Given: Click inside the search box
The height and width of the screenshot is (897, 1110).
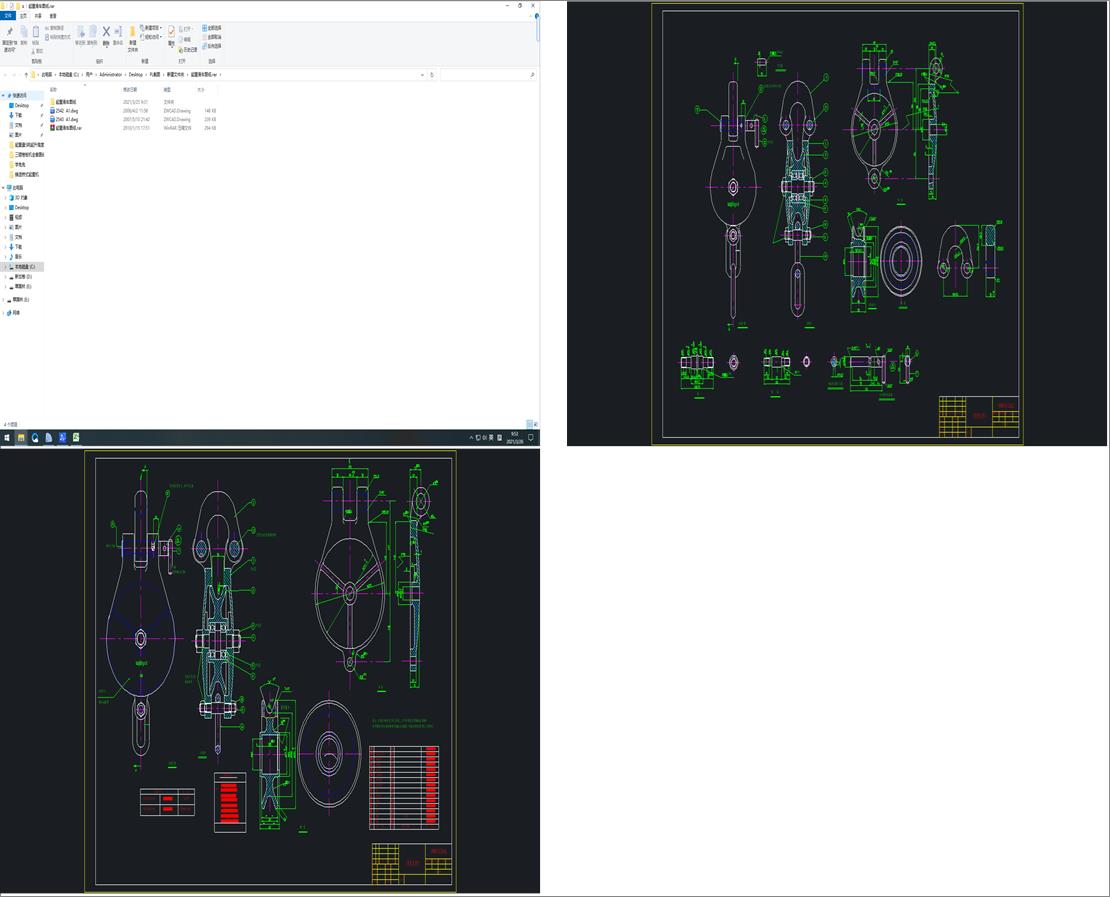Looking at the screenshot, I should click(487, 75).
